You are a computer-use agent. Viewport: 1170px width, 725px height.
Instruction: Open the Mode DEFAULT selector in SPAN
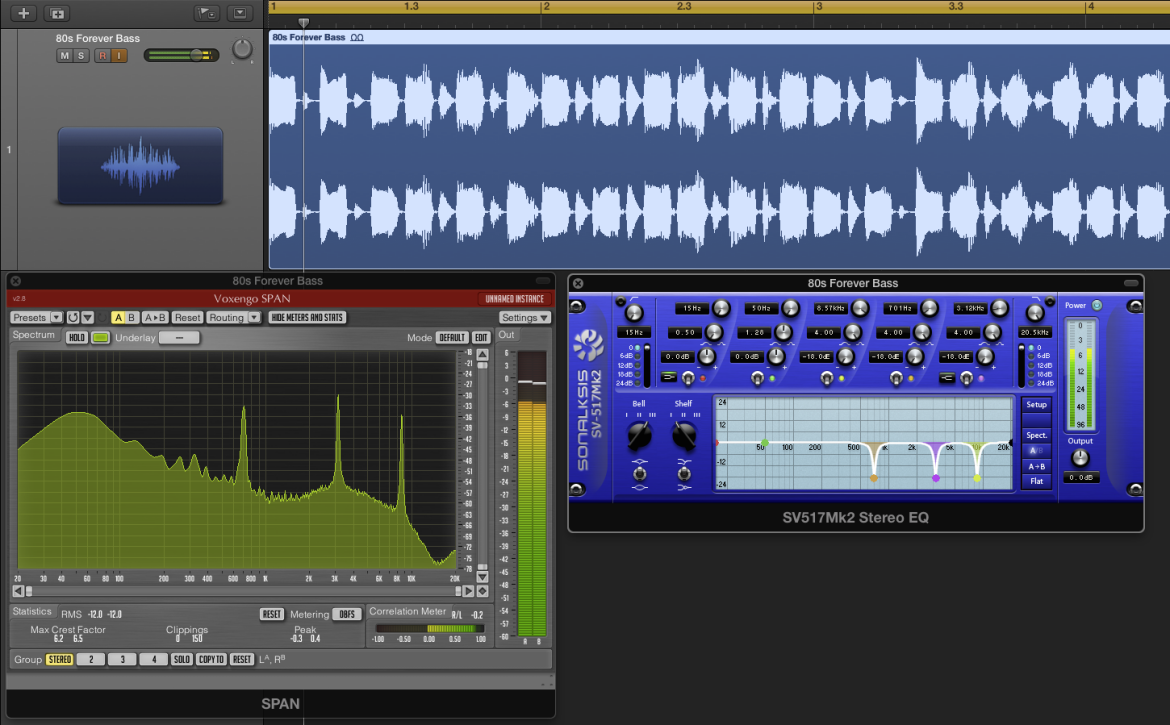tap(452, 338)
